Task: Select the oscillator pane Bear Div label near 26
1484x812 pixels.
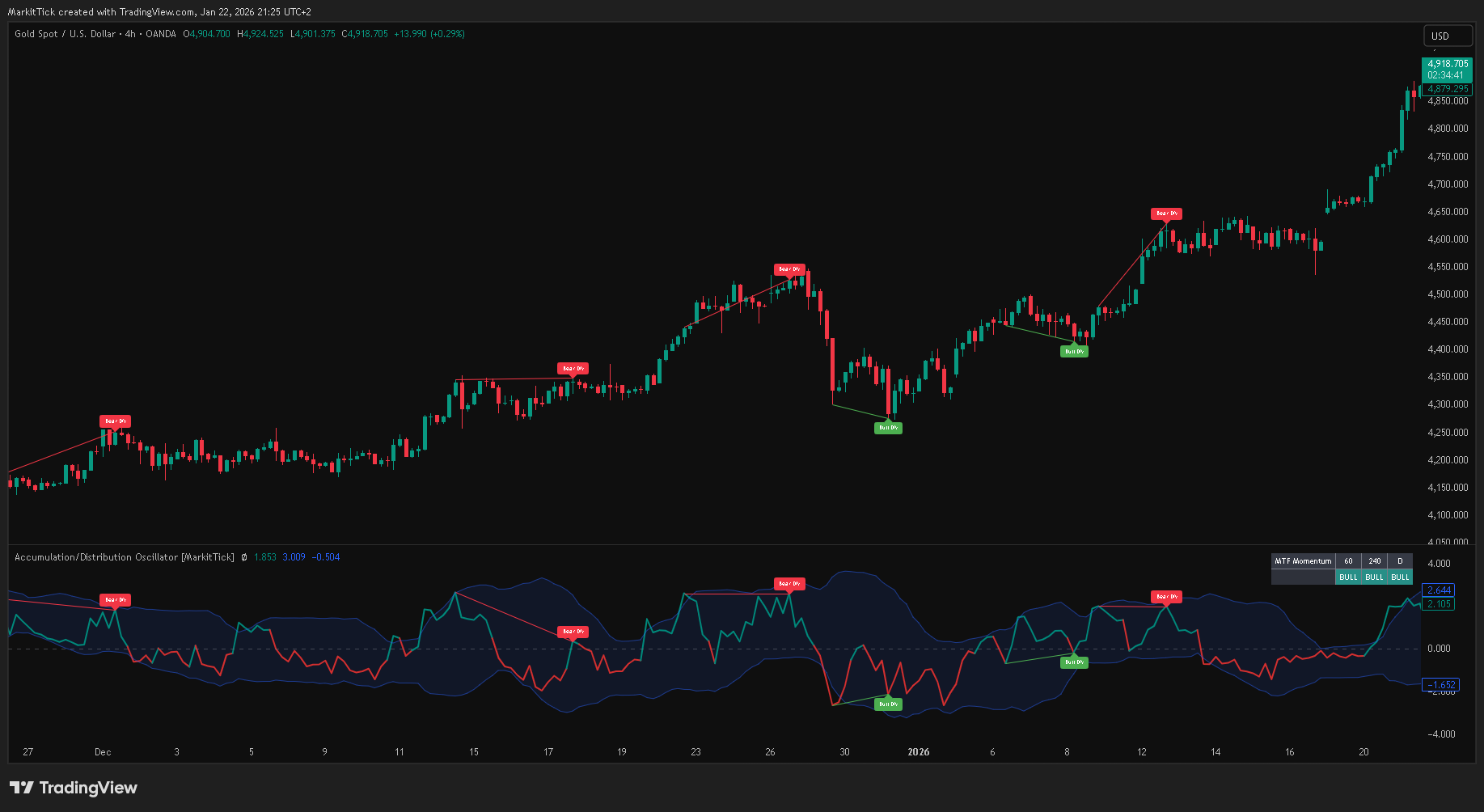Action: pos(789,583)
